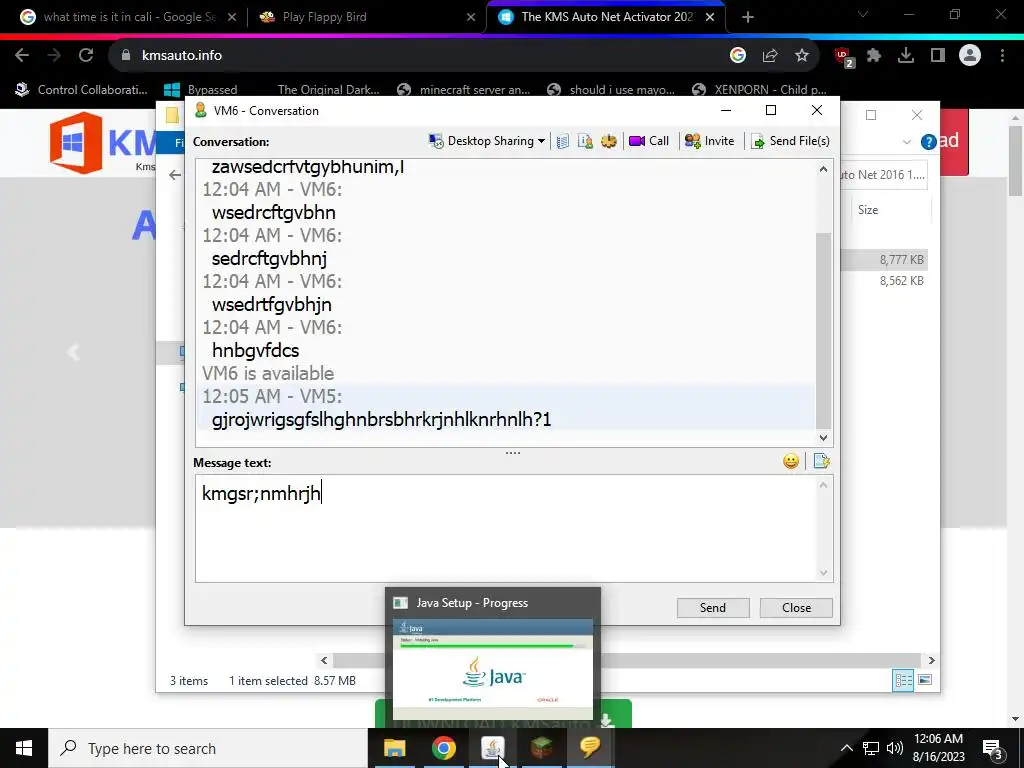The height and width of the screenshot is (768, 1024).
Task: Open the volume control in the tray
Action: coord(895,748)
